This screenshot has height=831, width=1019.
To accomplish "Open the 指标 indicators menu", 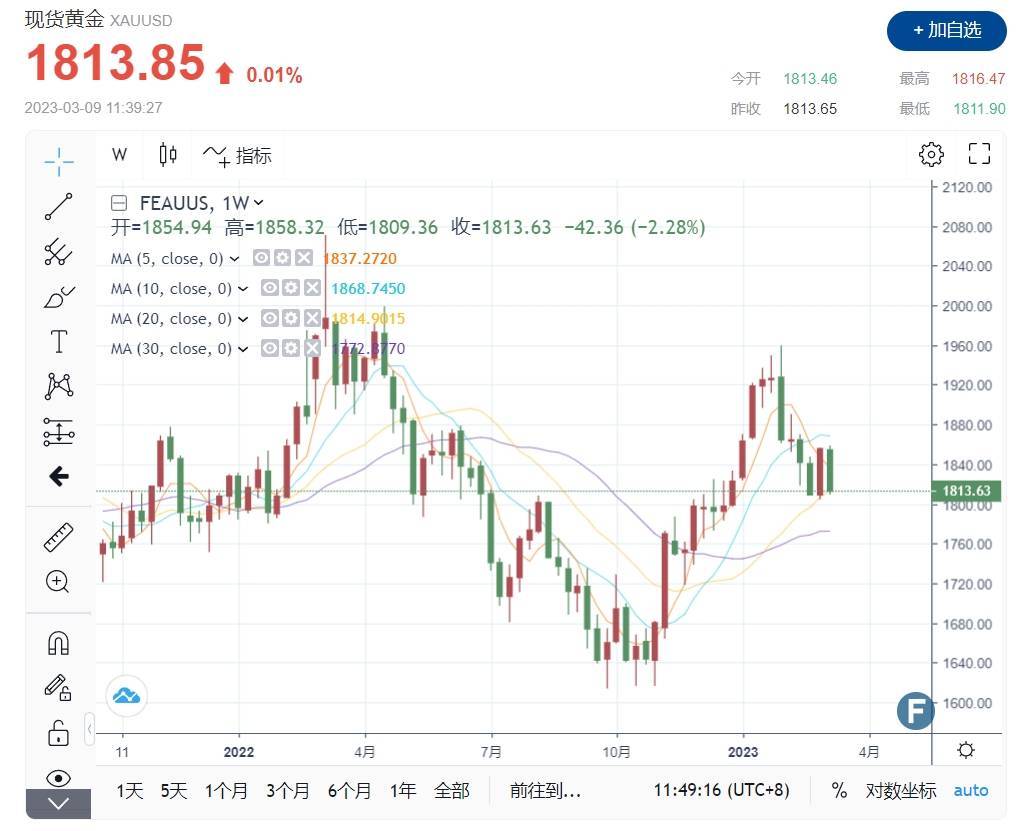I will point(237,155).
